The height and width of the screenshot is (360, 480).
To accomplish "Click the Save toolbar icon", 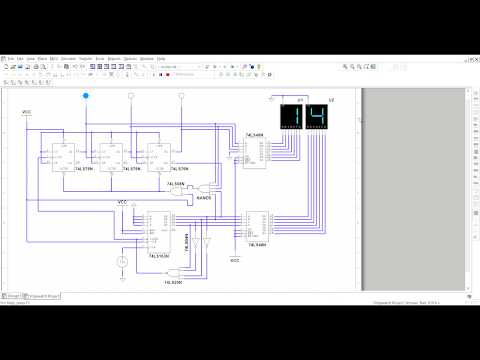I will coord(20,67).
